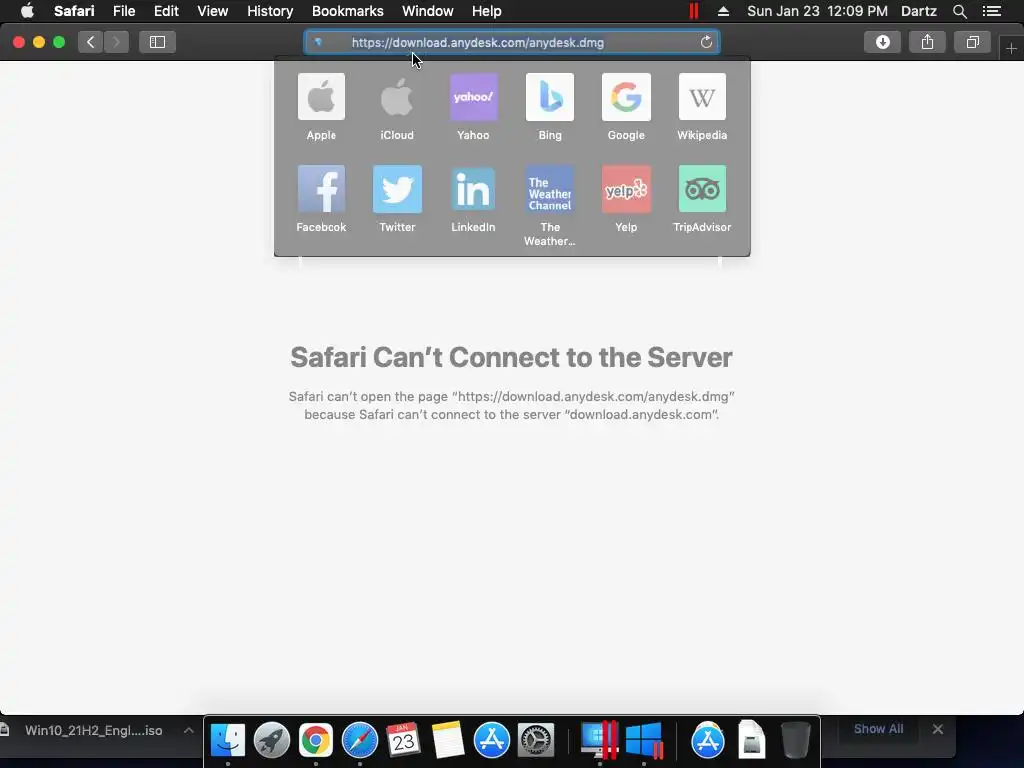Open the Edit menu
The width and height of the screenshot is (1024, 768).
pyautogui.click(x=166, y=11)
